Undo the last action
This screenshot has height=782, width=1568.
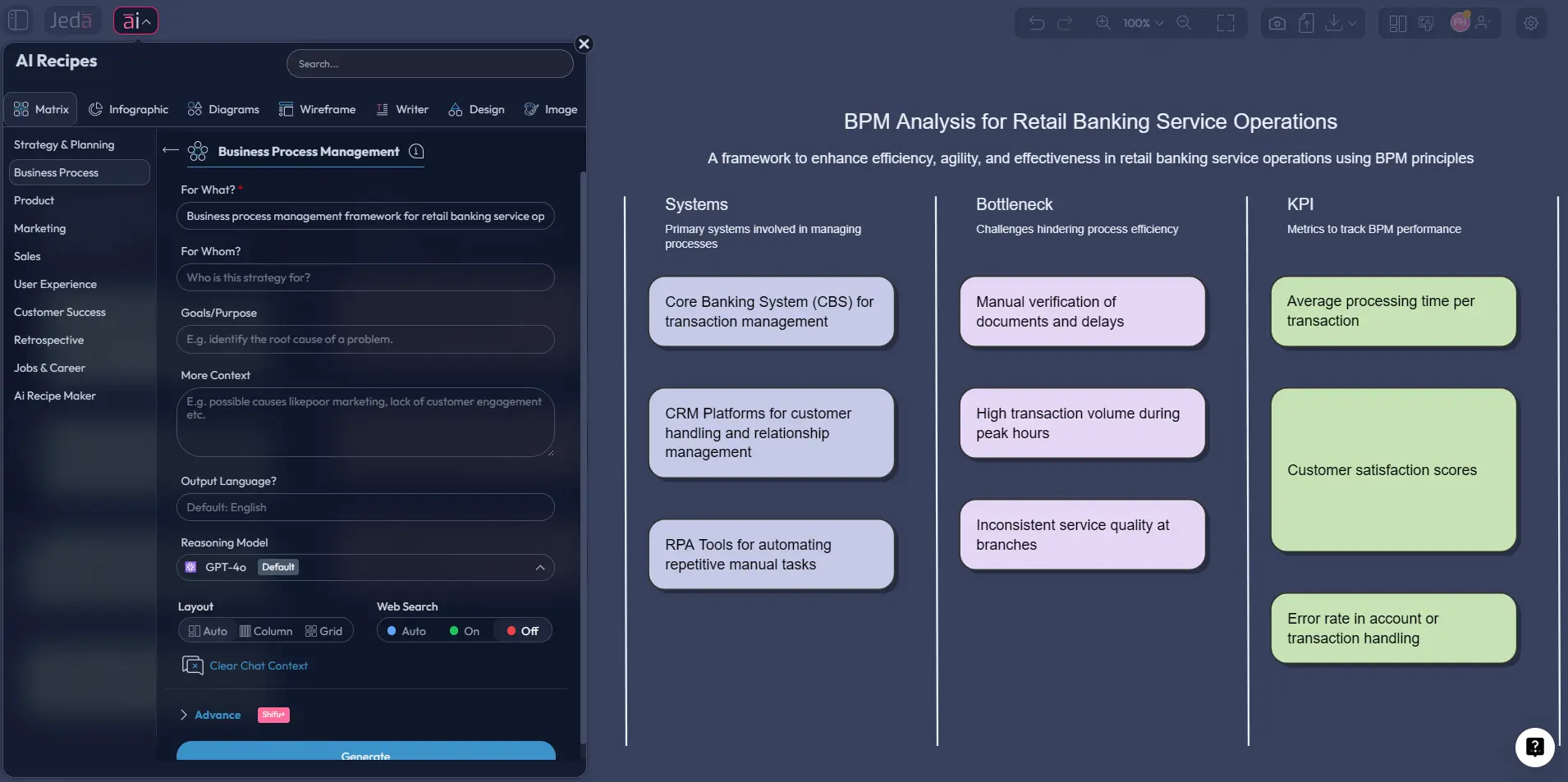[x=1036, y=22]
